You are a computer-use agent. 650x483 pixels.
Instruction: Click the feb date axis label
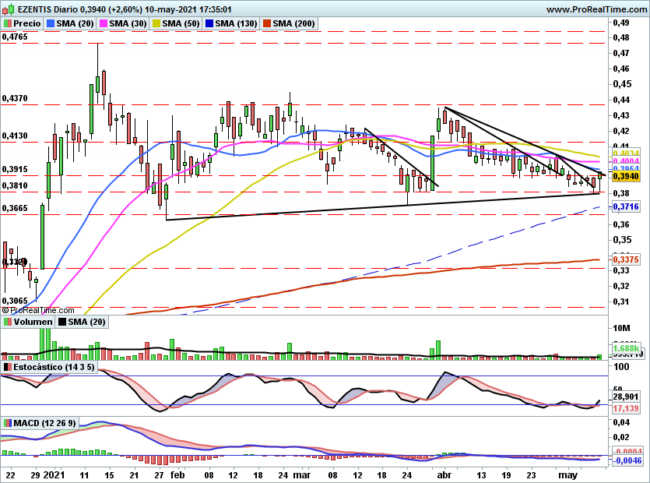178,475
